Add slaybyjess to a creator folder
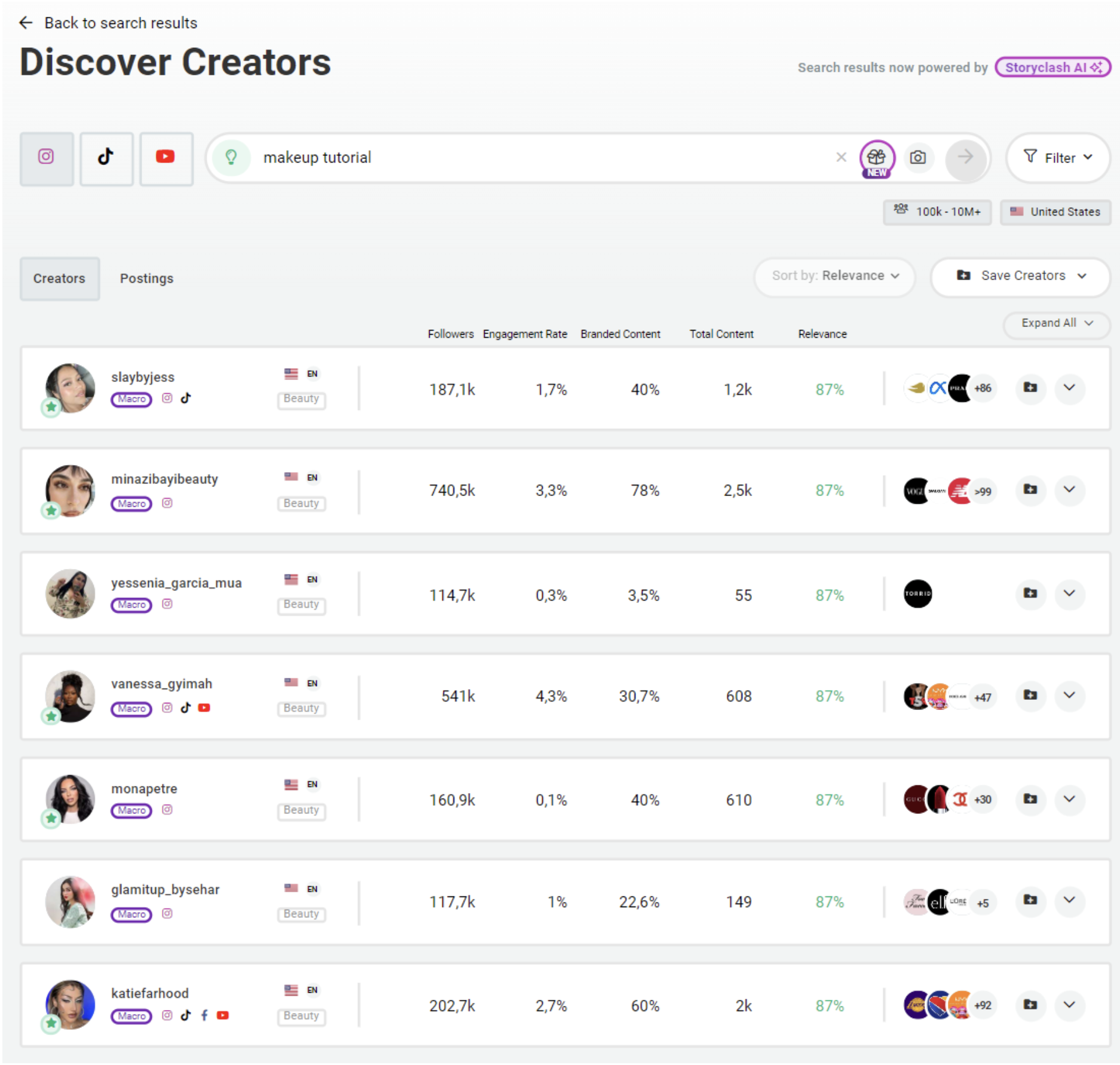Screen dimensions: 1120x1065 coord(1030,388)
